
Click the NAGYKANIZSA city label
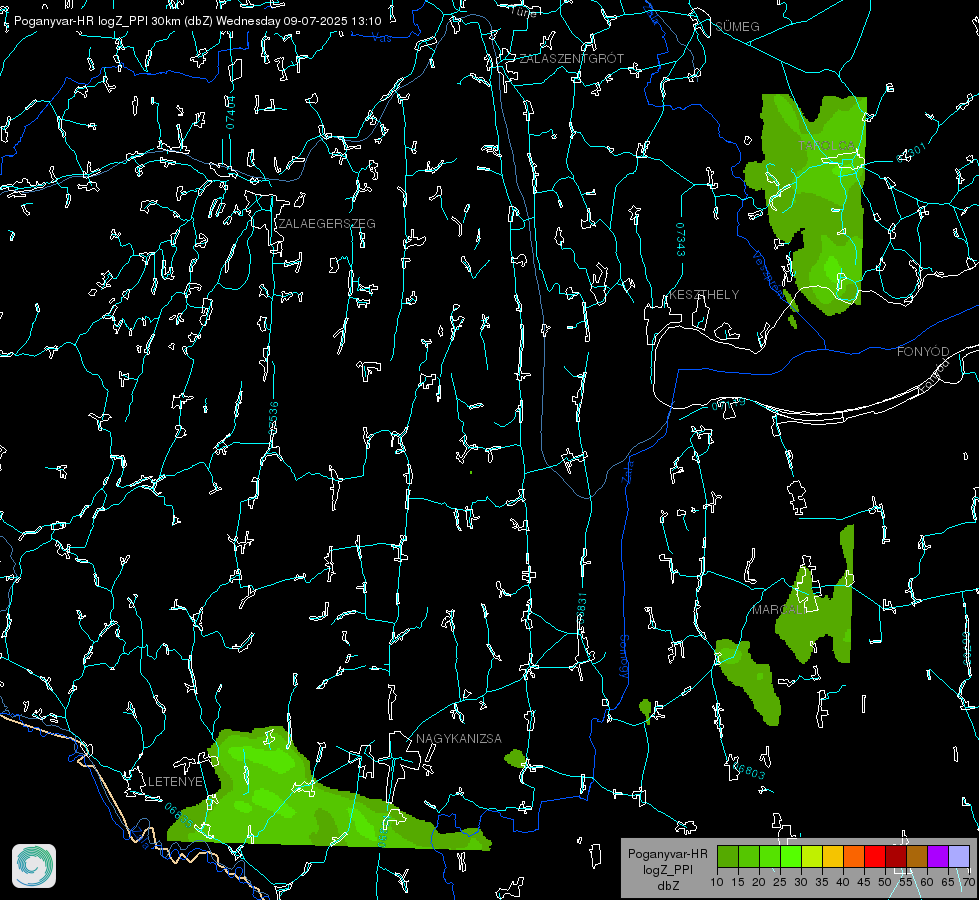pos(459,739)
